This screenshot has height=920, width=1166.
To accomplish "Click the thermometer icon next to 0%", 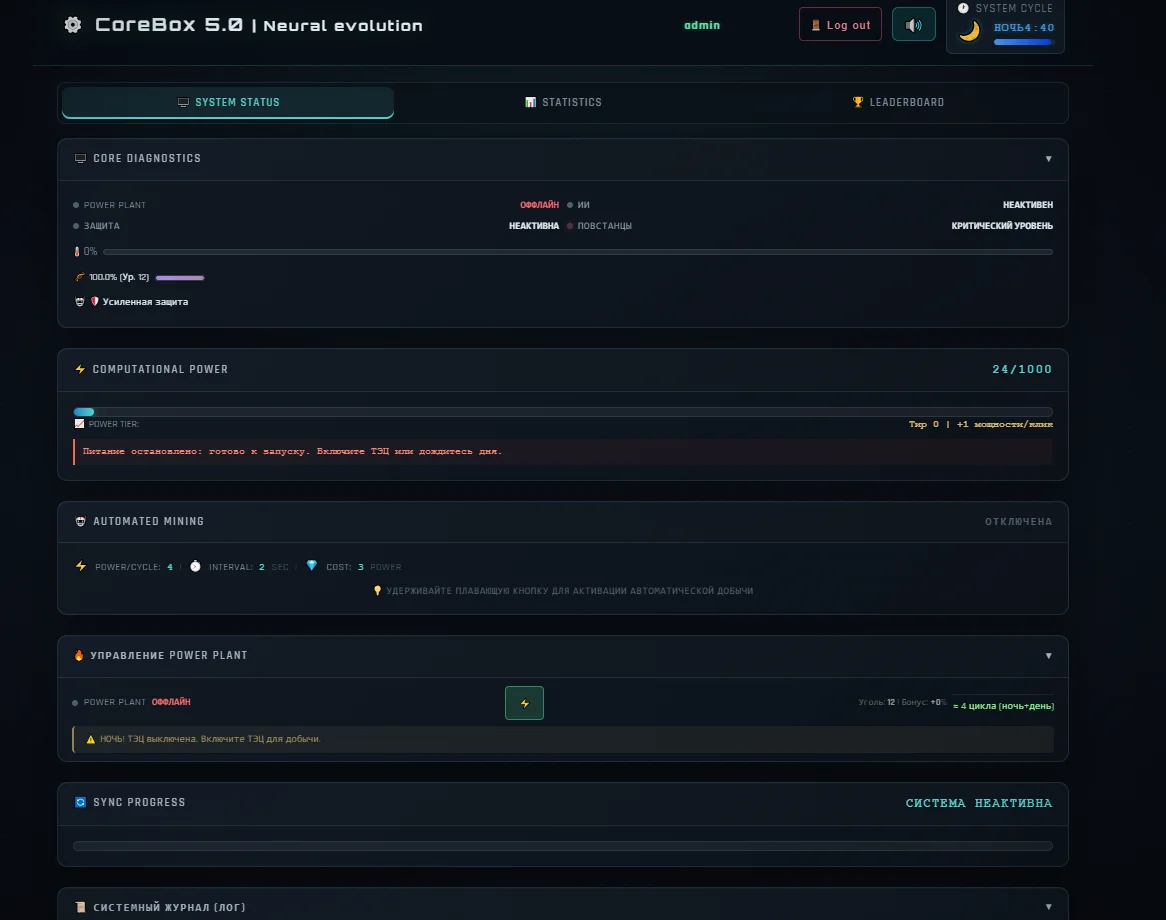I will (x=77, y=252).
